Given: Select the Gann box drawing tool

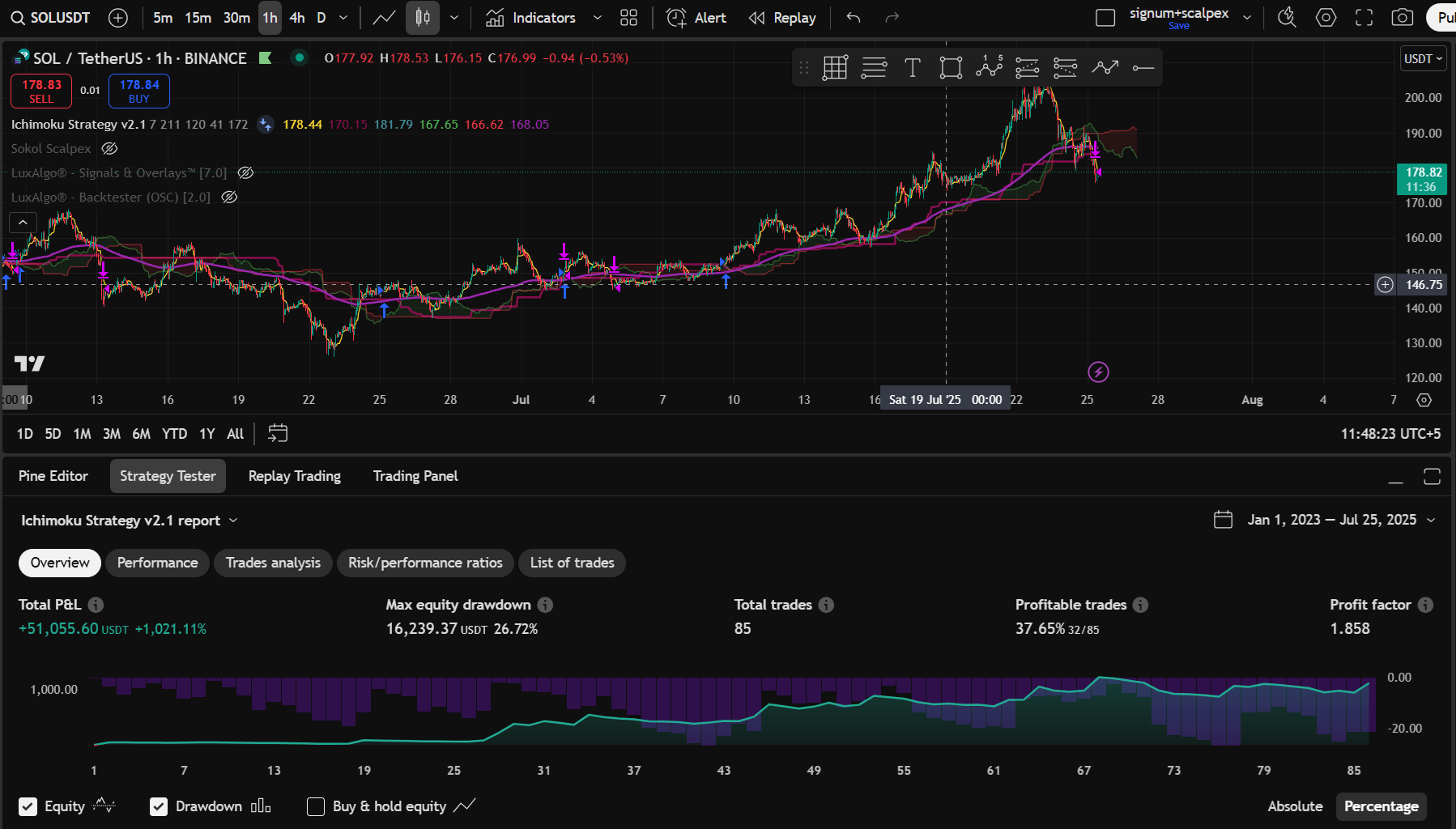Looking at the screenshot, I should coord(835,68).
